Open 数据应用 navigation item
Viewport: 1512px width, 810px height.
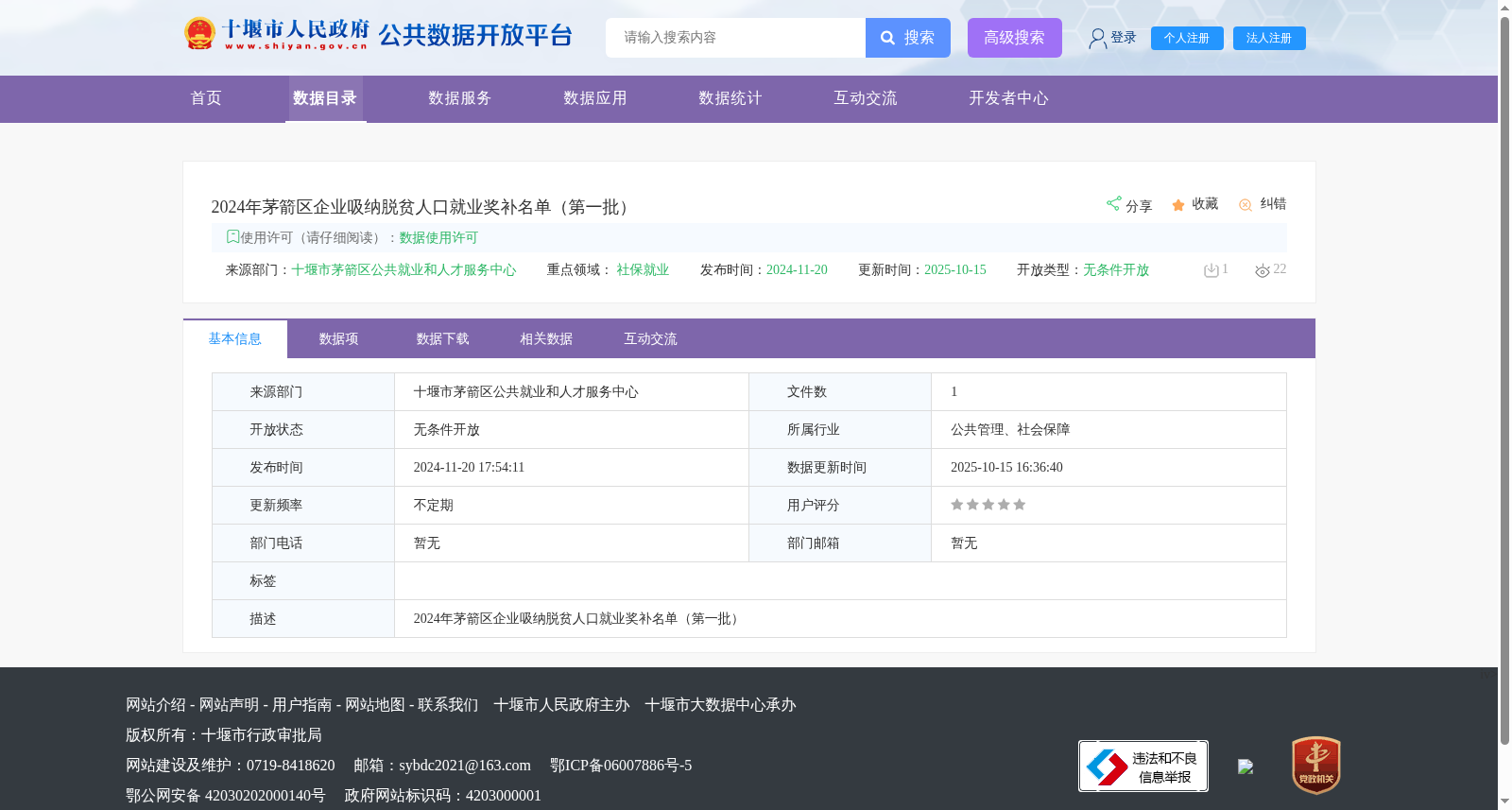click(595, 98)
